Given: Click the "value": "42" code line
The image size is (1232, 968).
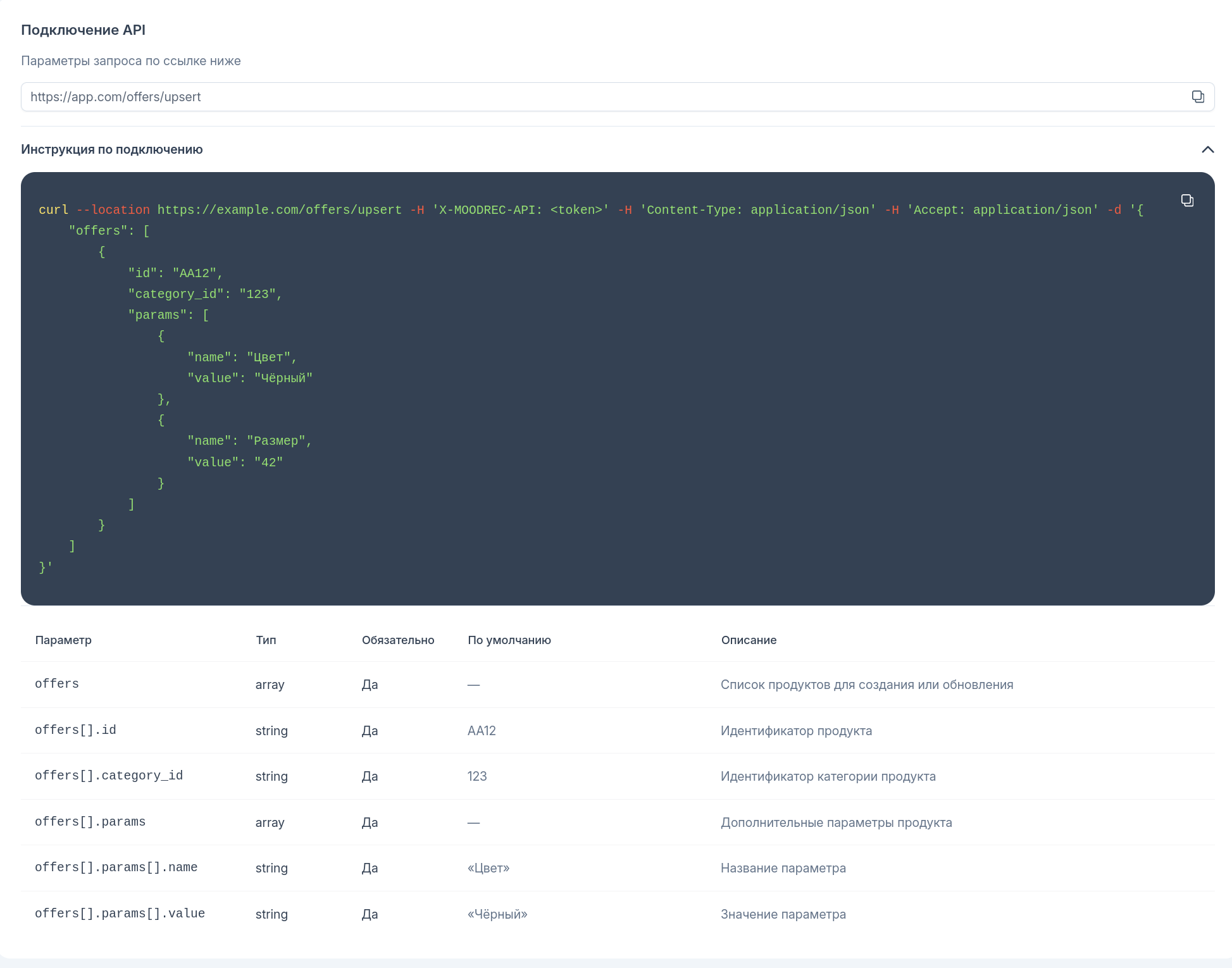Looking at the screenshot, I should pos(235,462).
